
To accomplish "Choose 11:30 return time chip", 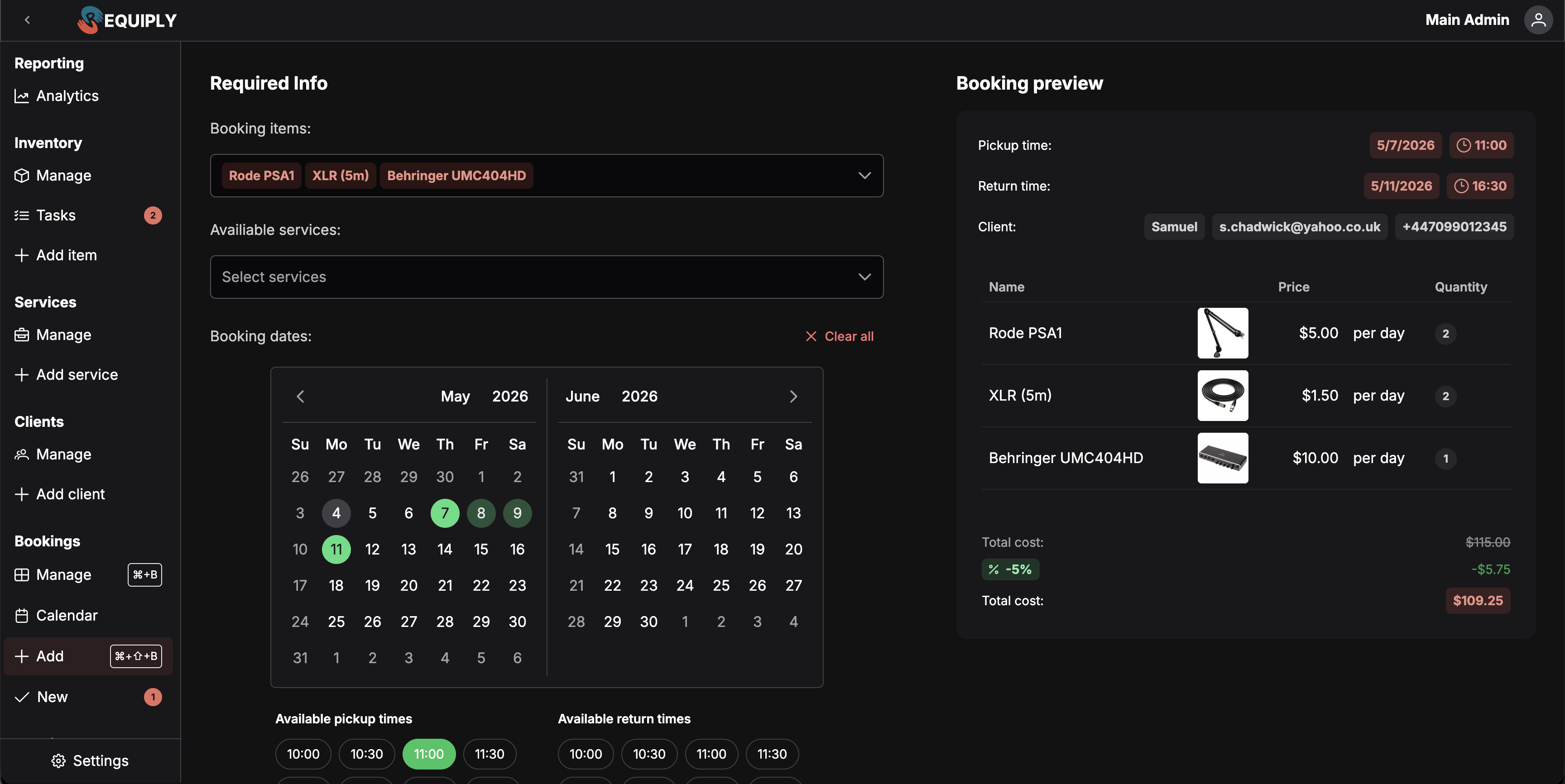I will [772, 754].
